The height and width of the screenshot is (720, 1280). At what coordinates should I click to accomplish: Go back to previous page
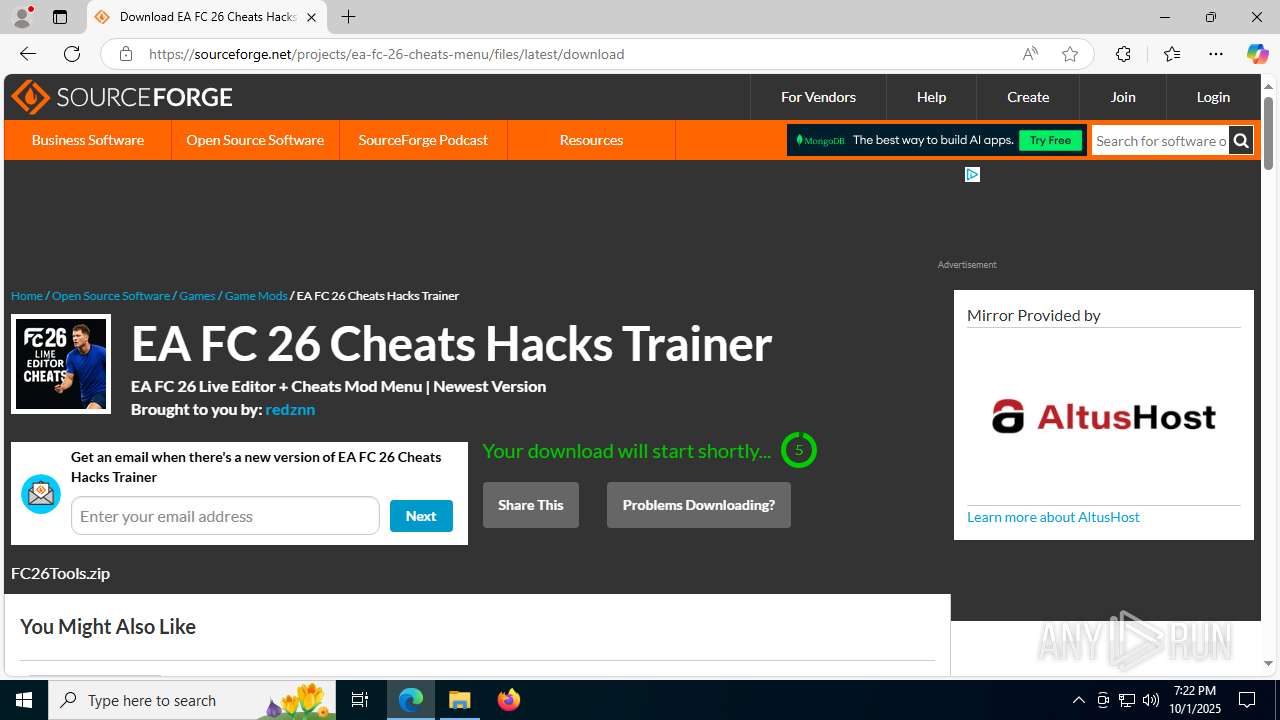click(x=28, y=54)
